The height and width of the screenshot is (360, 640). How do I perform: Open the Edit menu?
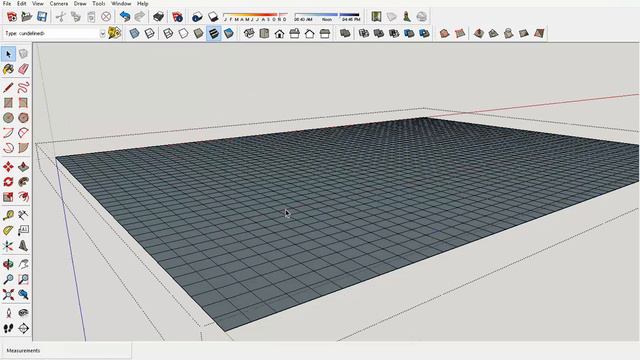tap(22, 3)
